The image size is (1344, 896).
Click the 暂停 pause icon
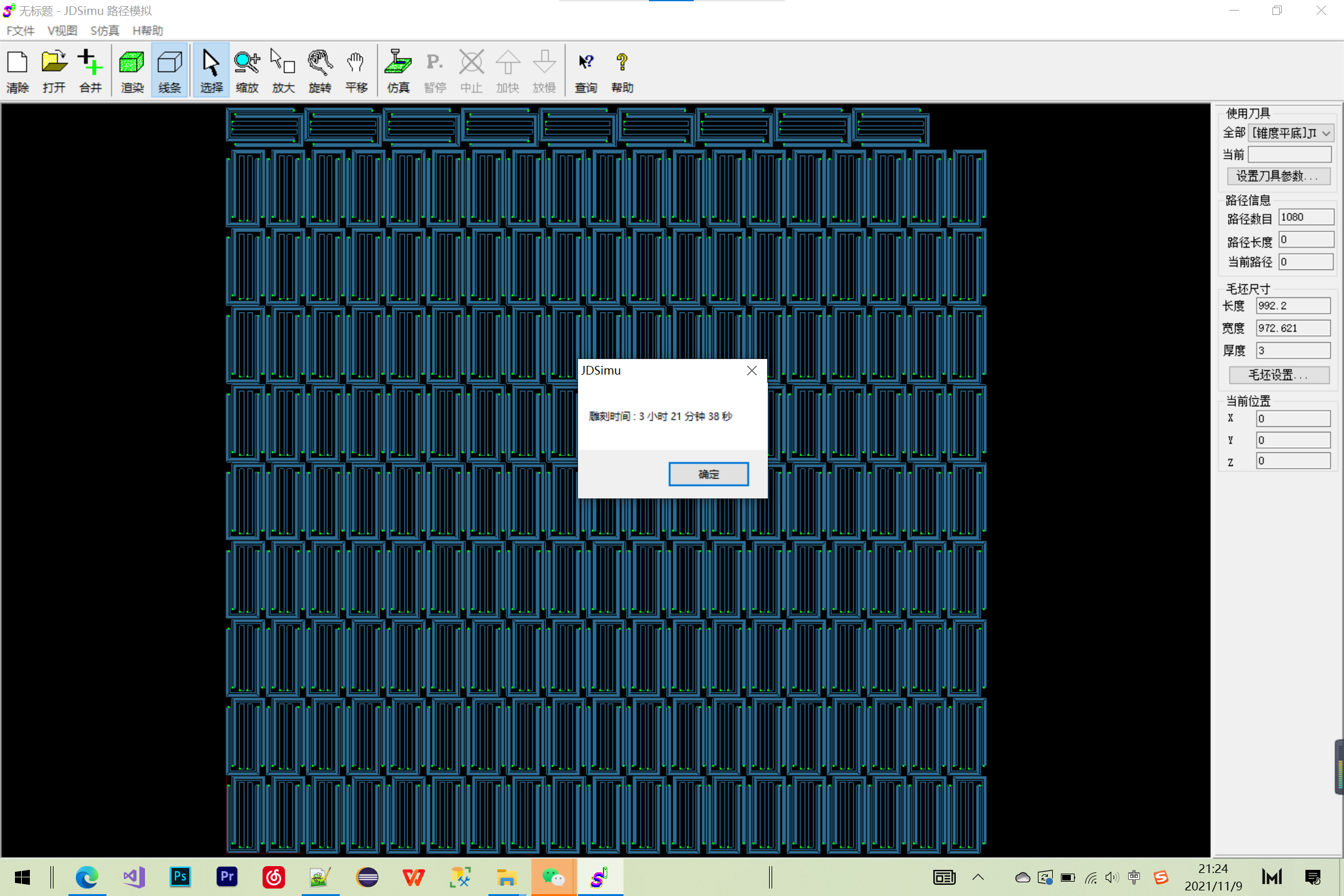(x=435, y=71)
